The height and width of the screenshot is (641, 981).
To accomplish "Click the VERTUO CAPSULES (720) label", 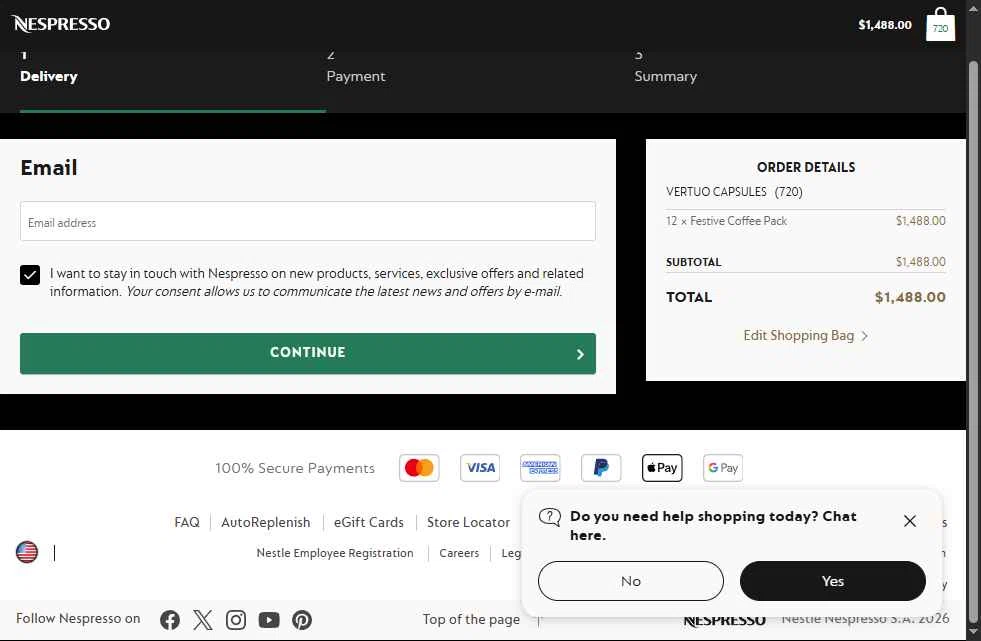I will coord(734,192).
